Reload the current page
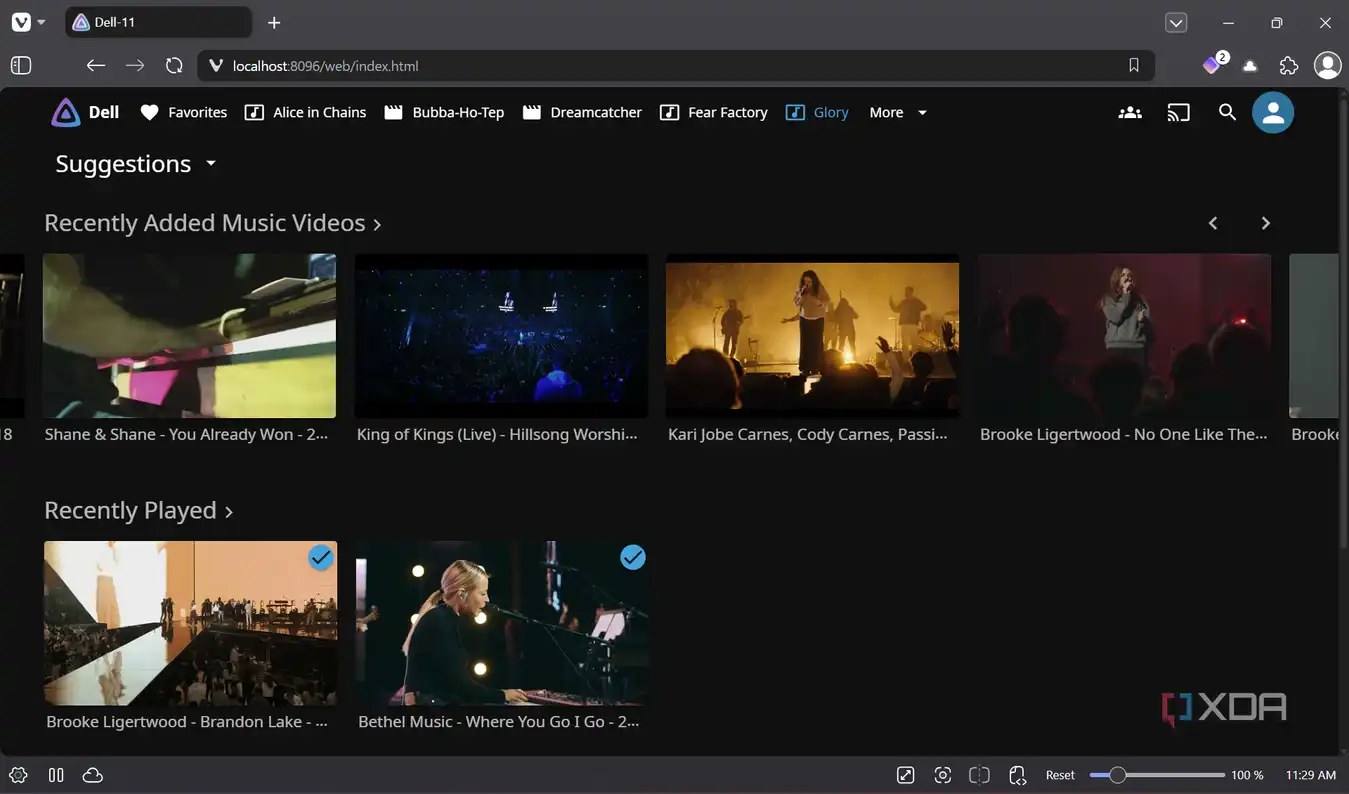The height and width of the screenshot is (794, 1349). pyautogui.click(x=174, y=66)
